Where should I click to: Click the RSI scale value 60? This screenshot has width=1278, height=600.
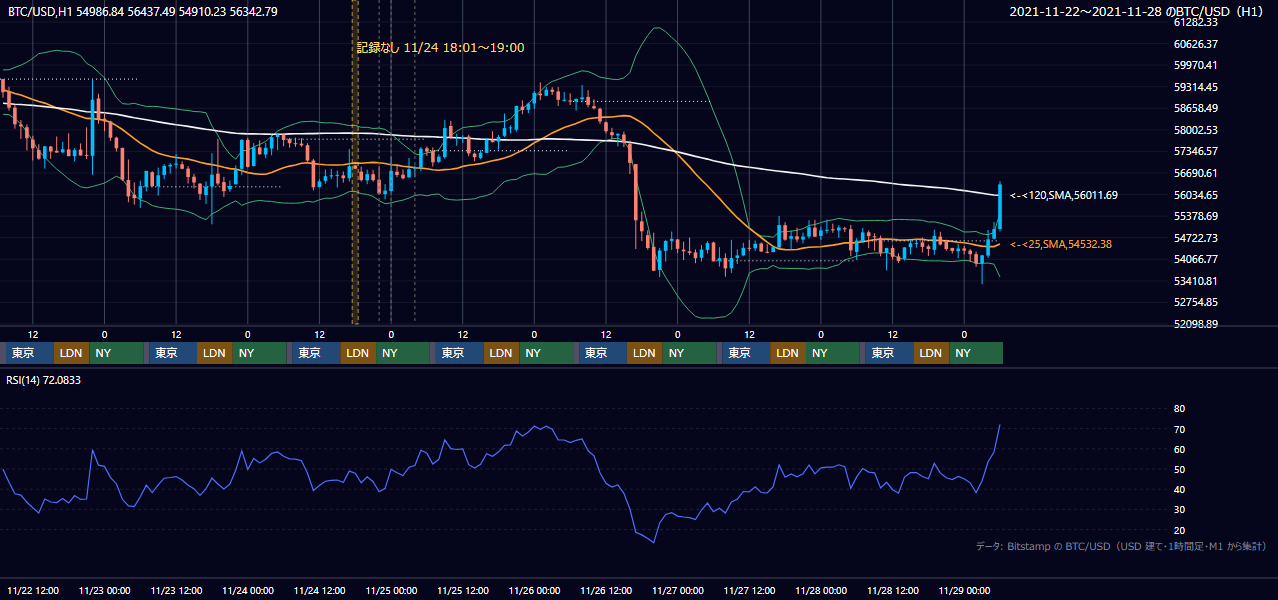(x=1179, y=449)
